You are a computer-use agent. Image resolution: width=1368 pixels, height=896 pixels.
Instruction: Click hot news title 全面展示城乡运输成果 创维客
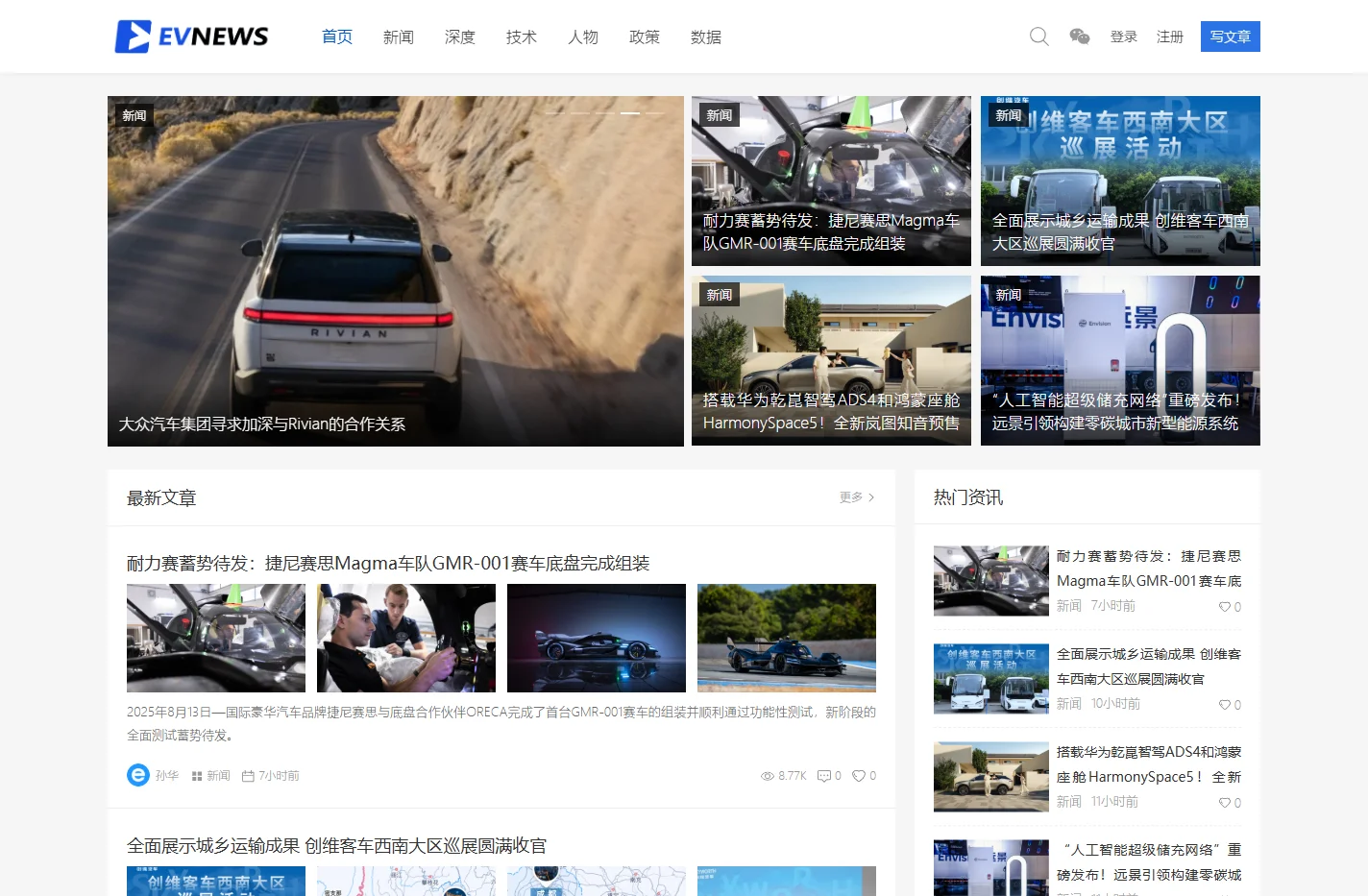1149,666
